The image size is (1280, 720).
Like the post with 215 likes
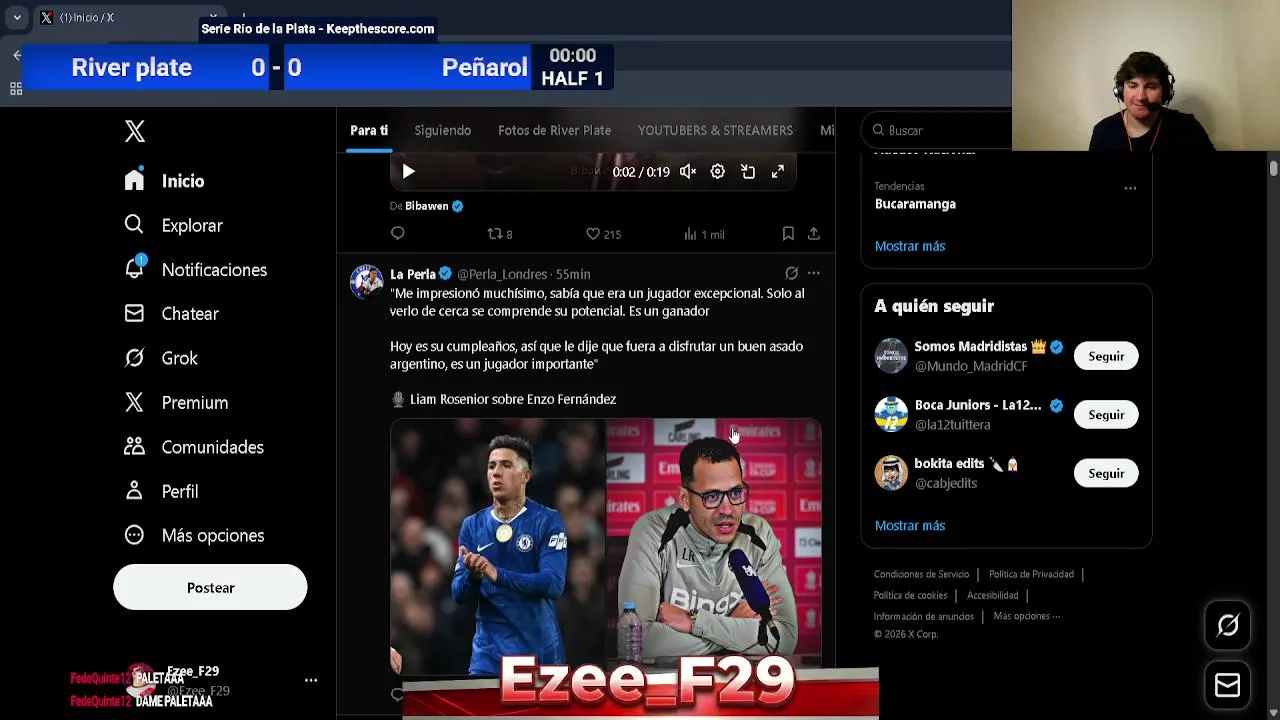point(603,234)
